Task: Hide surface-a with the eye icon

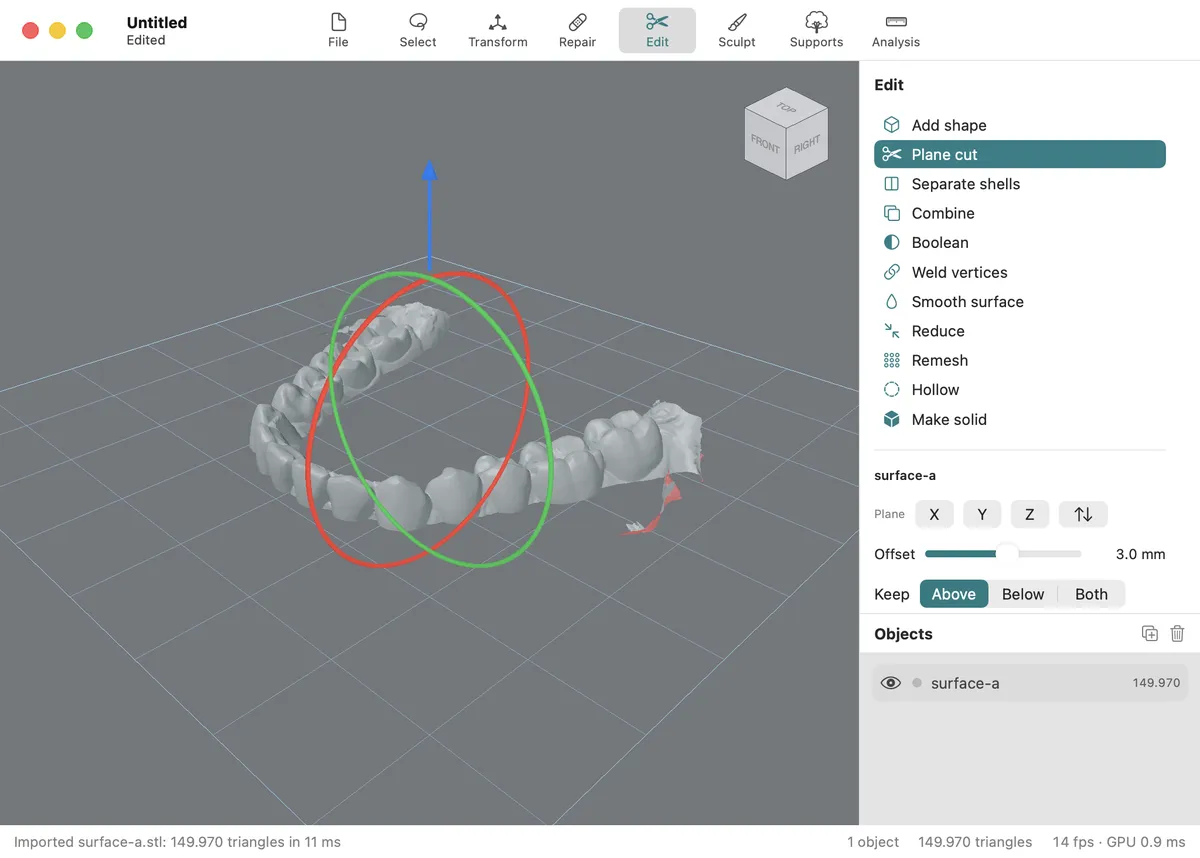Action: point(890,683)
